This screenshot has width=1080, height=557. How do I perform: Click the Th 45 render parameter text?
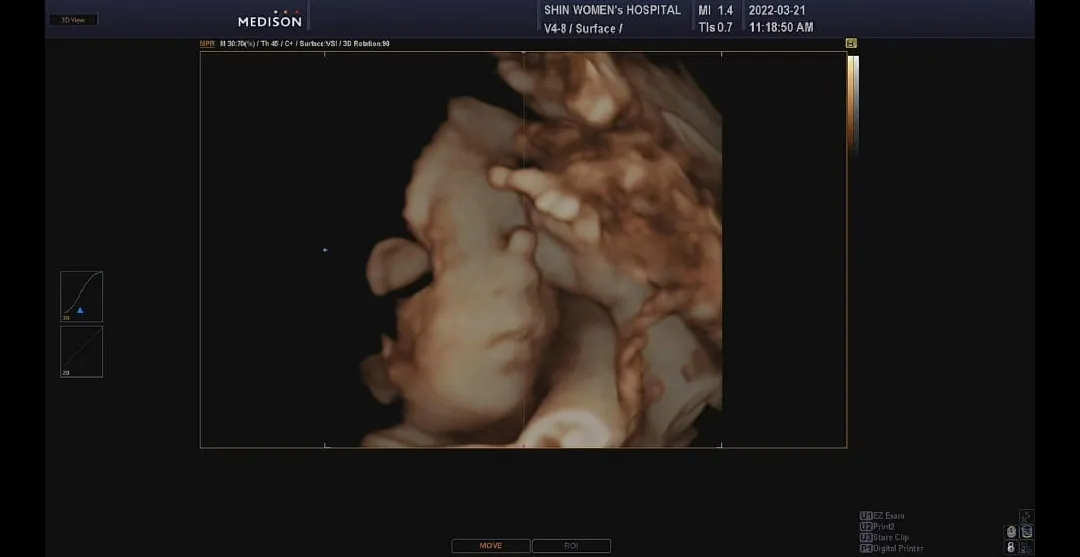270,43
